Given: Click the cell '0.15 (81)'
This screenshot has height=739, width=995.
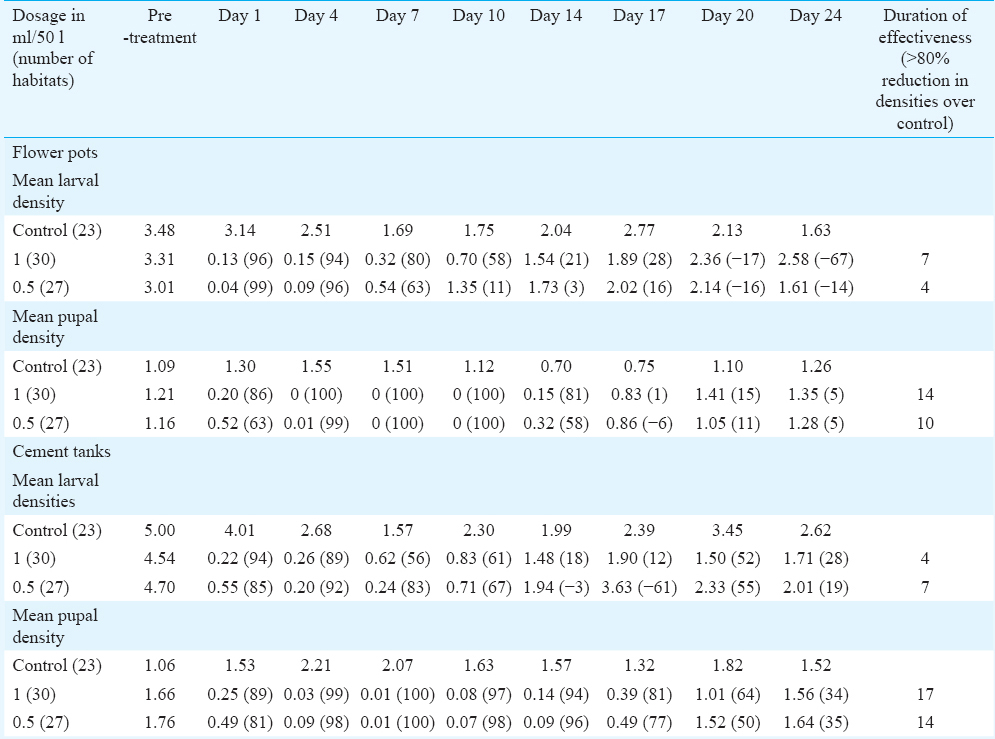Looking at the screenshot, I should pos(556,395).
